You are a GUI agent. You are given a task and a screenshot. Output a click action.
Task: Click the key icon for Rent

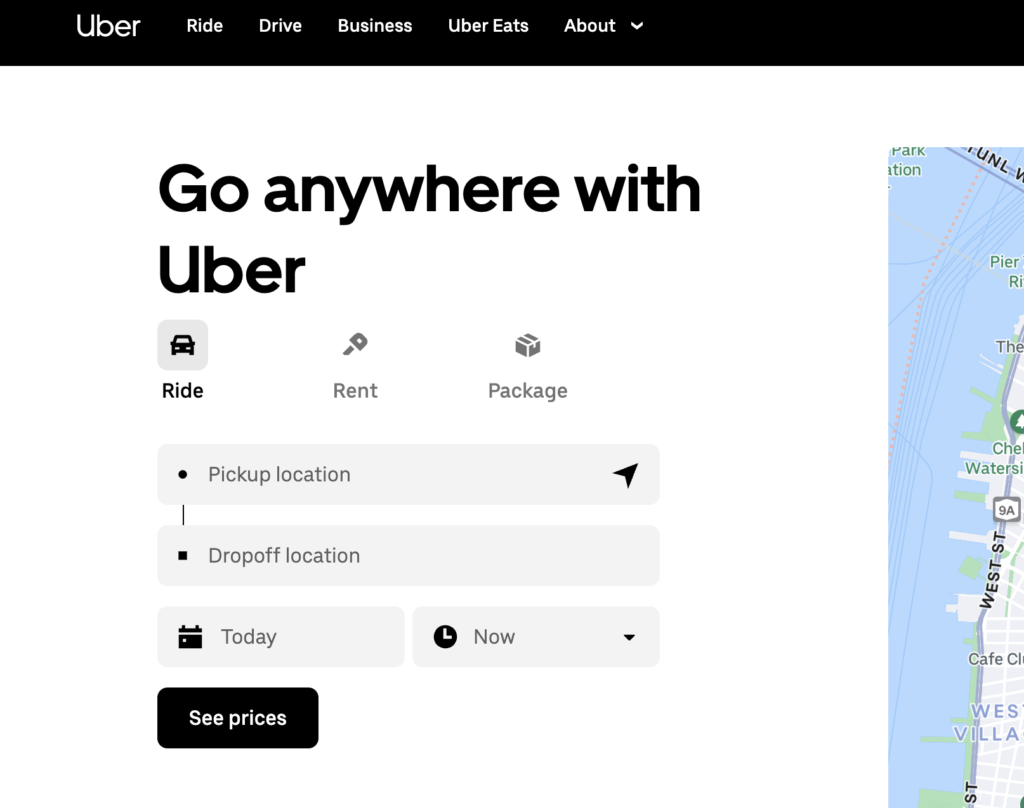[x=355, y=344]
